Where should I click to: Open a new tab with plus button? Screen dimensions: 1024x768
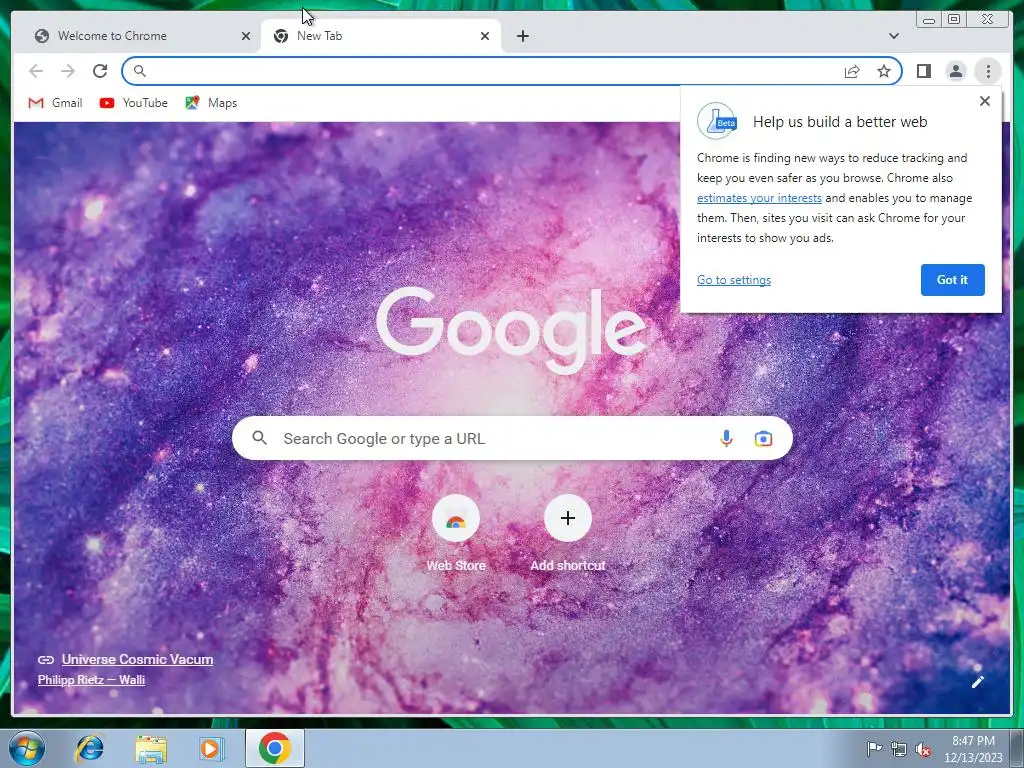pos(522,36)
